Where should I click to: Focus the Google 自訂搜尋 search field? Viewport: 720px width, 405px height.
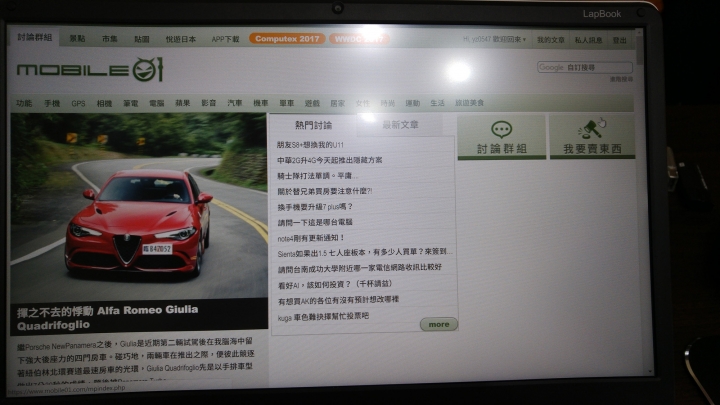tap(585, 68)
